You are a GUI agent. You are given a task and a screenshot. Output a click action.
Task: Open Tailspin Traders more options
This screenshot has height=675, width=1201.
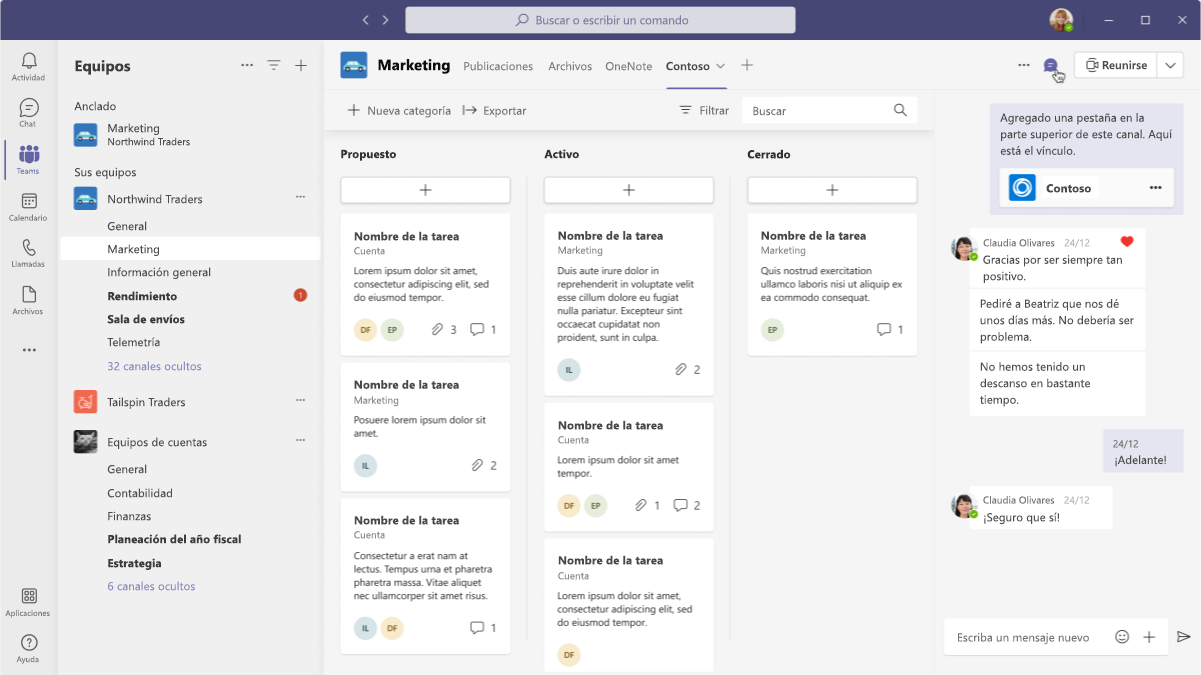point(300,401)
